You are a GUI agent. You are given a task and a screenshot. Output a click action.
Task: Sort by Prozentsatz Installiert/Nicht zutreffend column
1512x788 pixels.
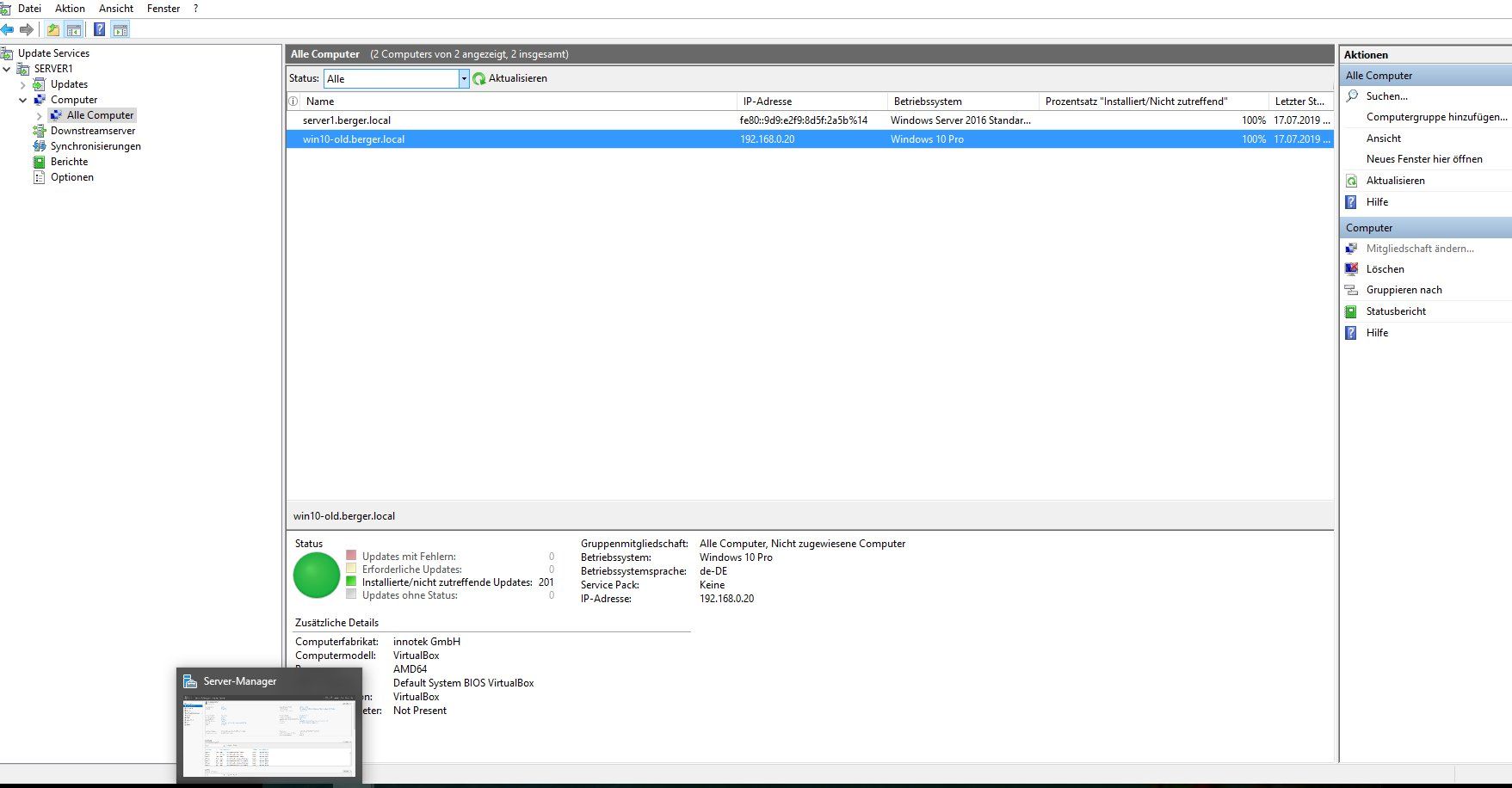pos(1154,102)
